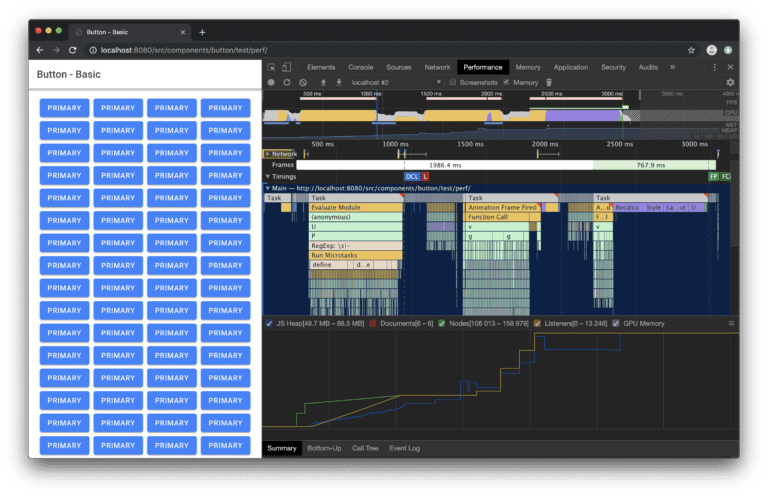This screenshot has height=496, width=768.
Task: Expand the Network track
Action: [267, 154]
